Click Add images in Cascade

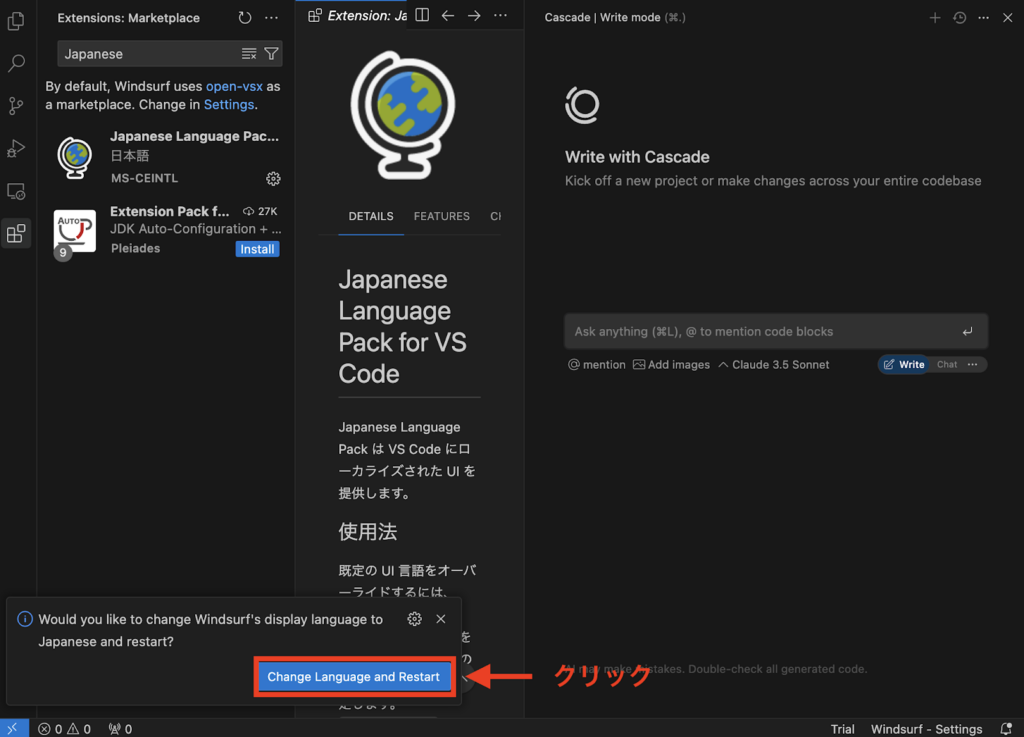click(x=671, y=364)
